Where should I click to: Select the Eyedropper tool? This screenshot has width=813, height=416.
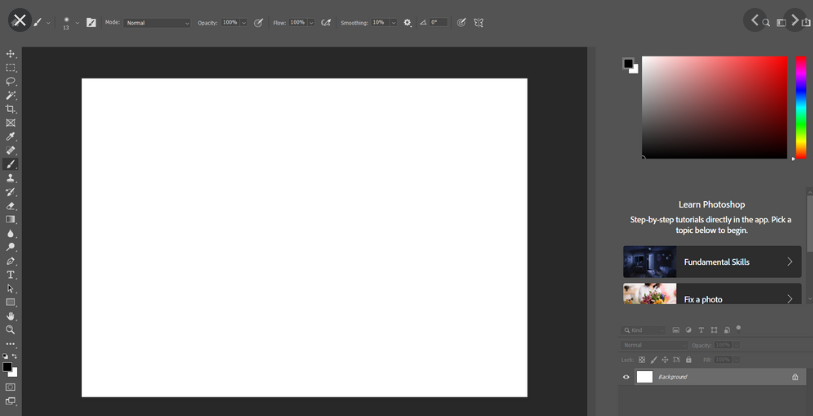pos(11,137)
